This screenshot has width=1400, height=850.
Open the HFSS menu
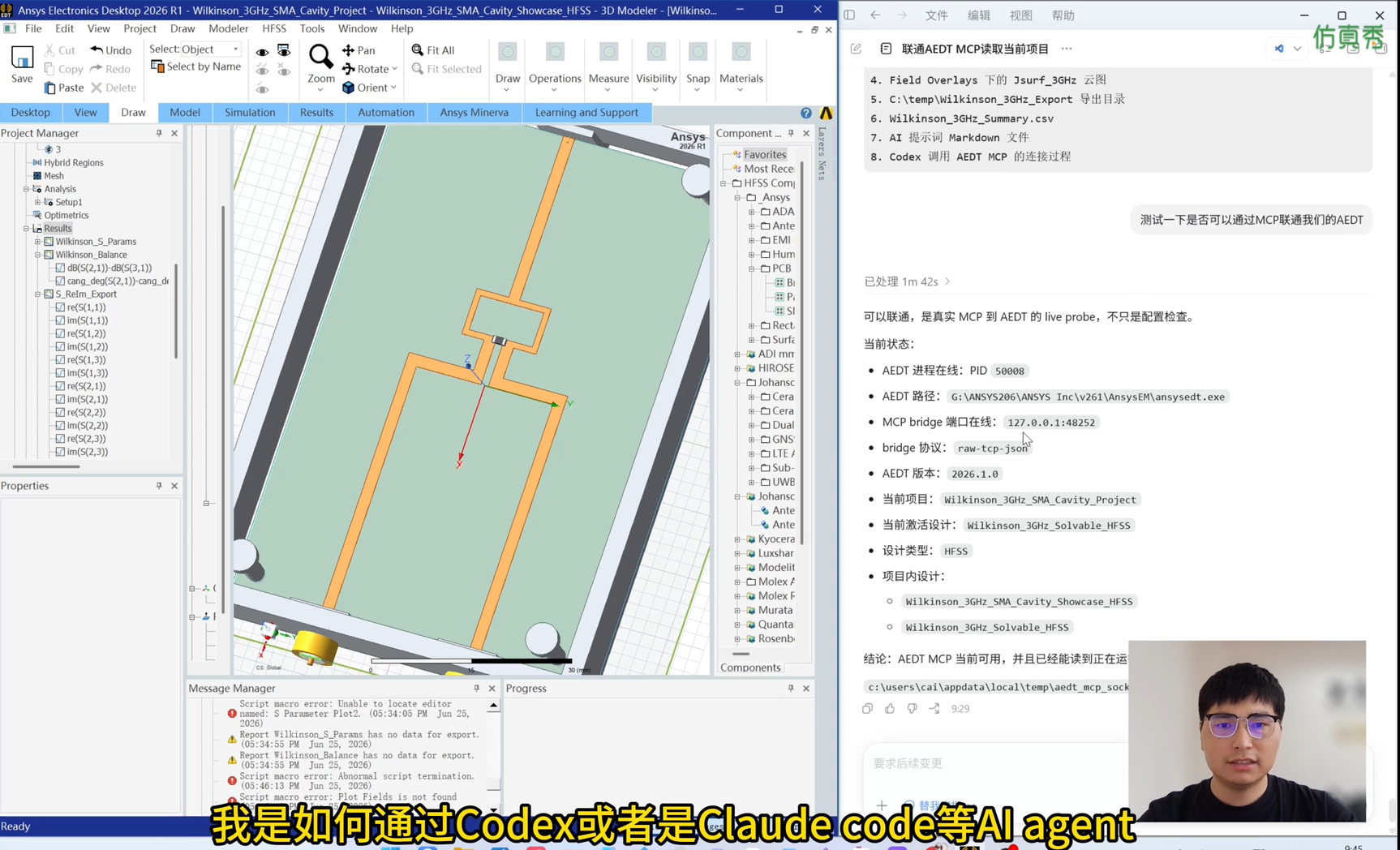point(274,28)
